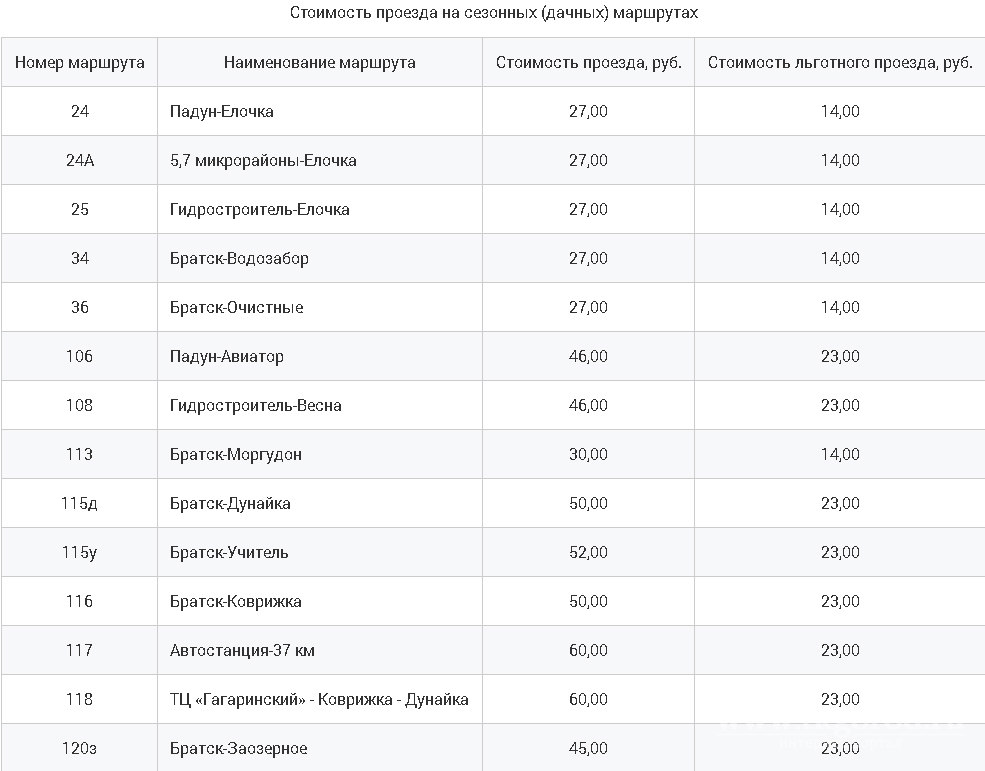The width and height of the screenshot is (985, 771).
Task: Click route name 'Падун-Елочка'
Action: 222,111
